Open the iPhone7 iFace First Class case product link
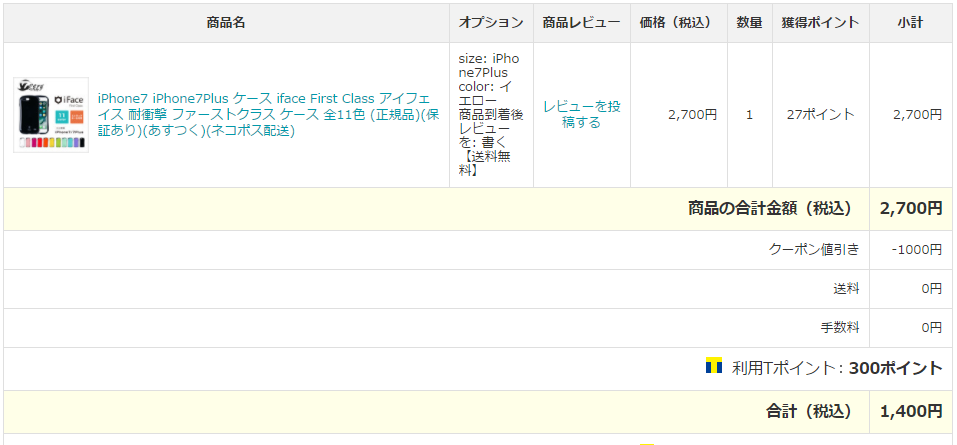 [x=269, y=115]
